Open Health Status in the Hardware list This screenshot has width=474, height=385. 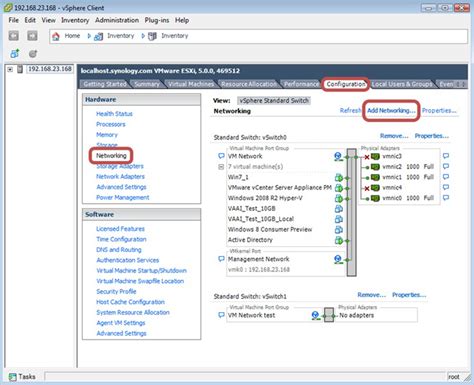(114, 114)
